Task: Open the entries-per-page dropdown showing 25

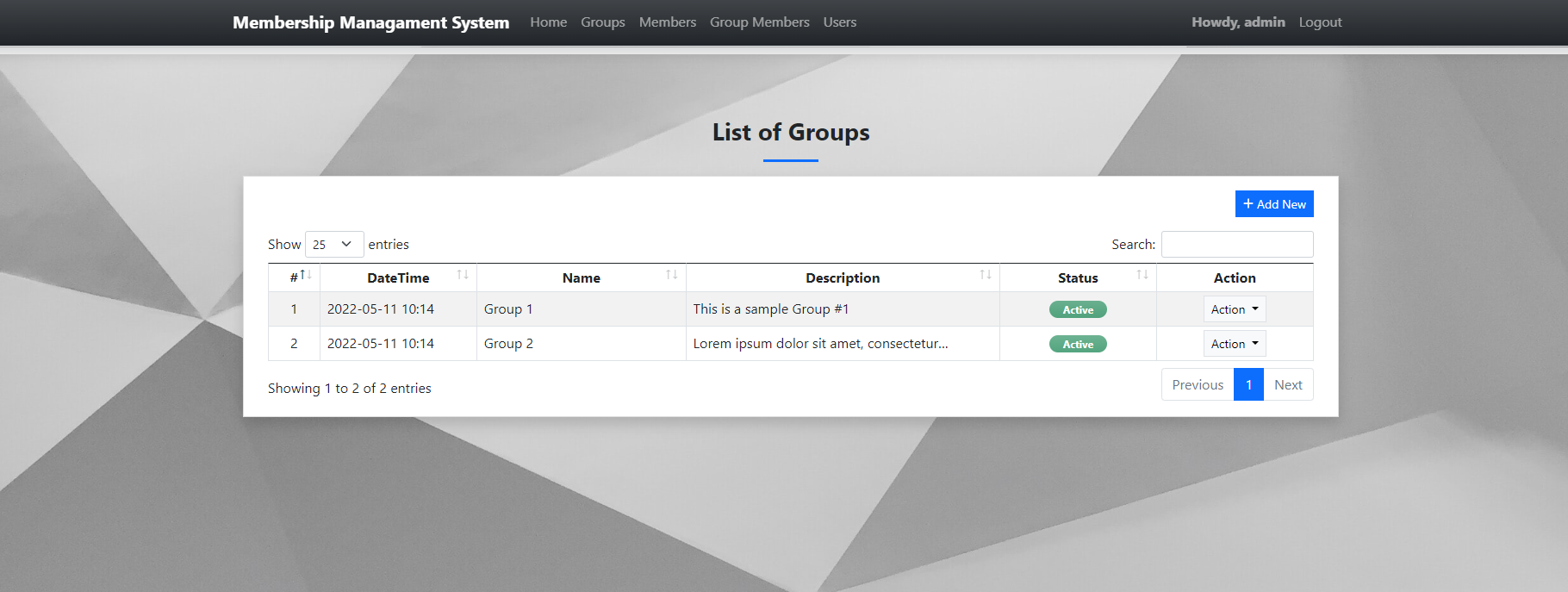Action: (333, 245)
